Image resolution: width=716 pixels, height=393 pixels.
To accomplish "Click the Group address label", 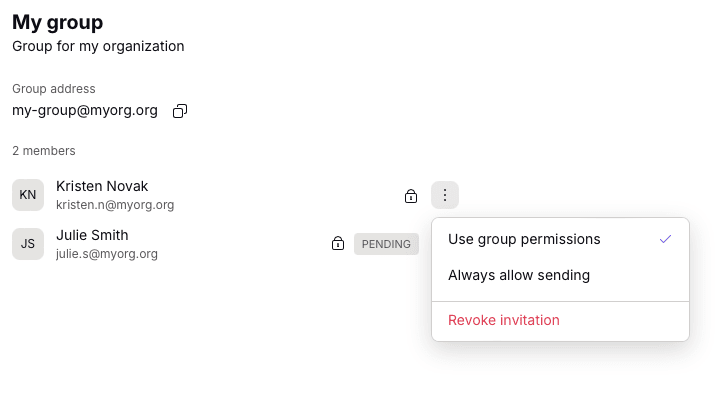I will (54, 89).
